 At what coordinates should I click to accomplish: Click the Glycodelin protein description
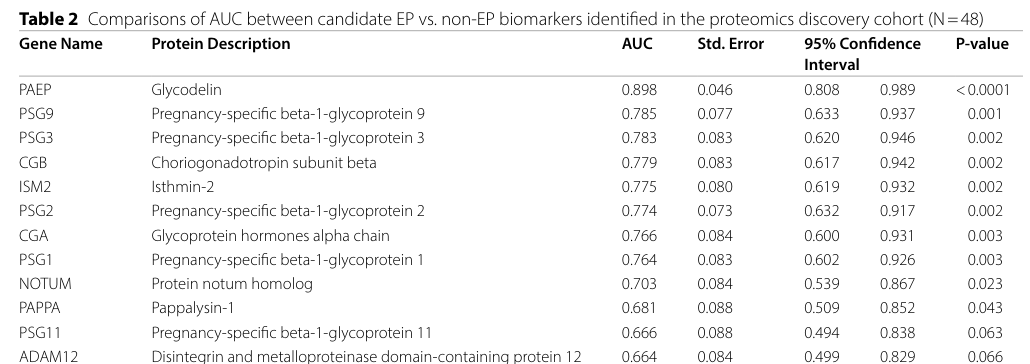point(187,89)
